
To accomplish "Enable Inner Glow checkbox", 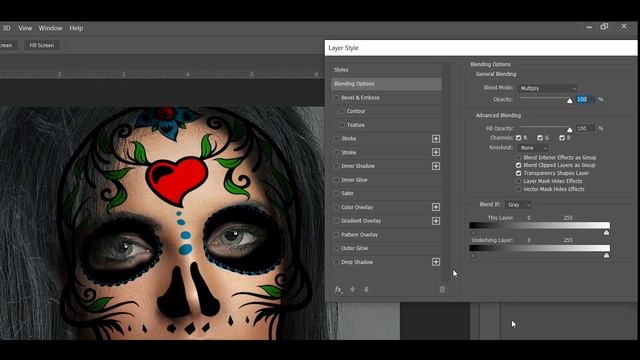I will coord(336,180).
